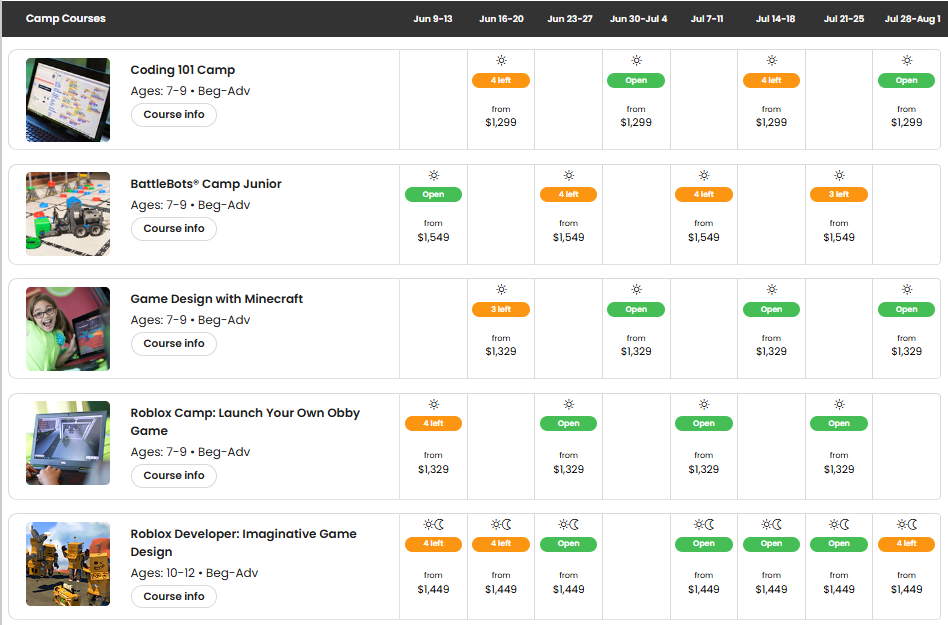Click sun icon for Minecraft Jun 30-Jul 4
Image resolution: width=948 pixels, height=625 pixels.
coord(636,290)
